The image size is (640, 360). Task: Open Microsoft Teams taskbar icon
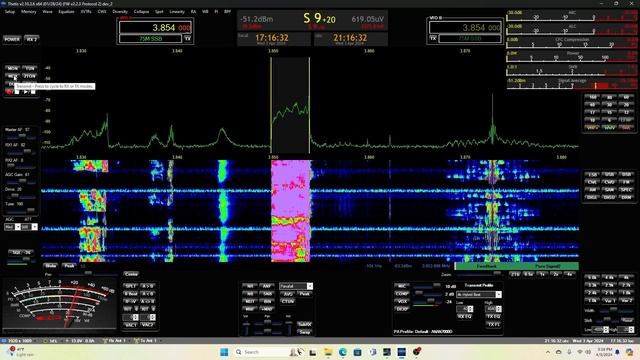click(x=372, y=352)
